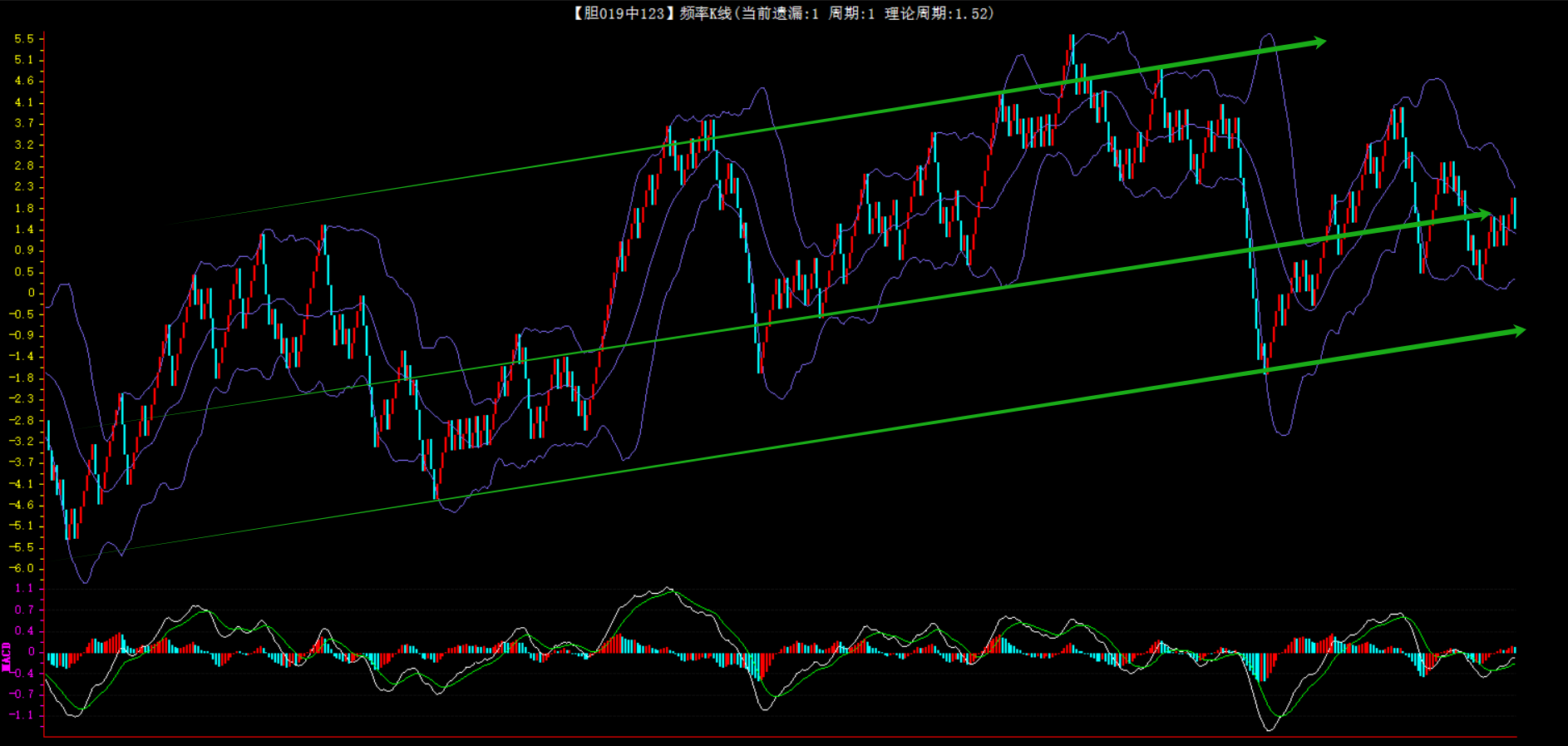This screenshot has width=1568, height=746.
Task: Select the -1.1 label on MACD axis
Action: click(22, 715)
